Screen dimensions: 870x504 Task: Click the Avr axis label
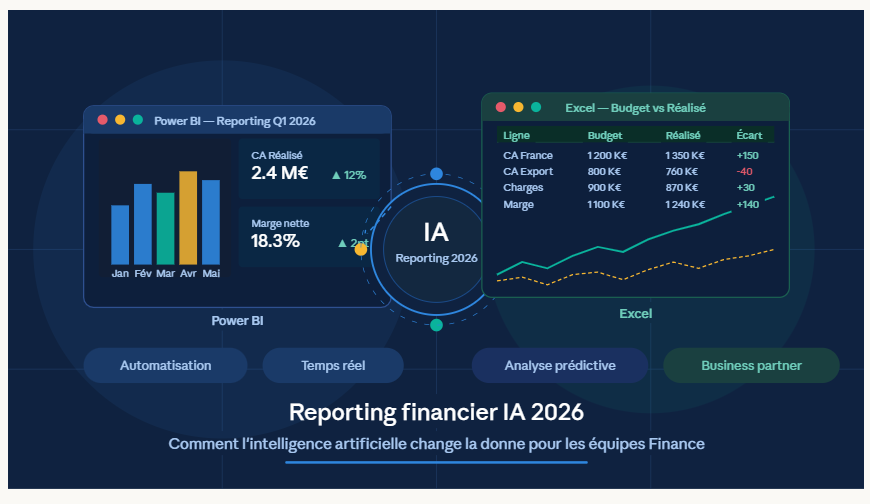pos(188,273)
